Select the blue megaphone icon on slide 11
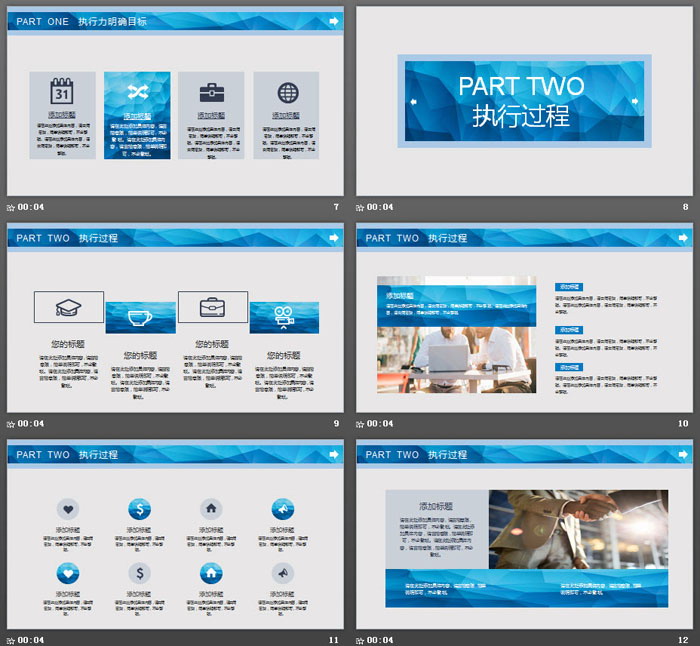The height and width of the screenshot is (646, 700). 283,509
